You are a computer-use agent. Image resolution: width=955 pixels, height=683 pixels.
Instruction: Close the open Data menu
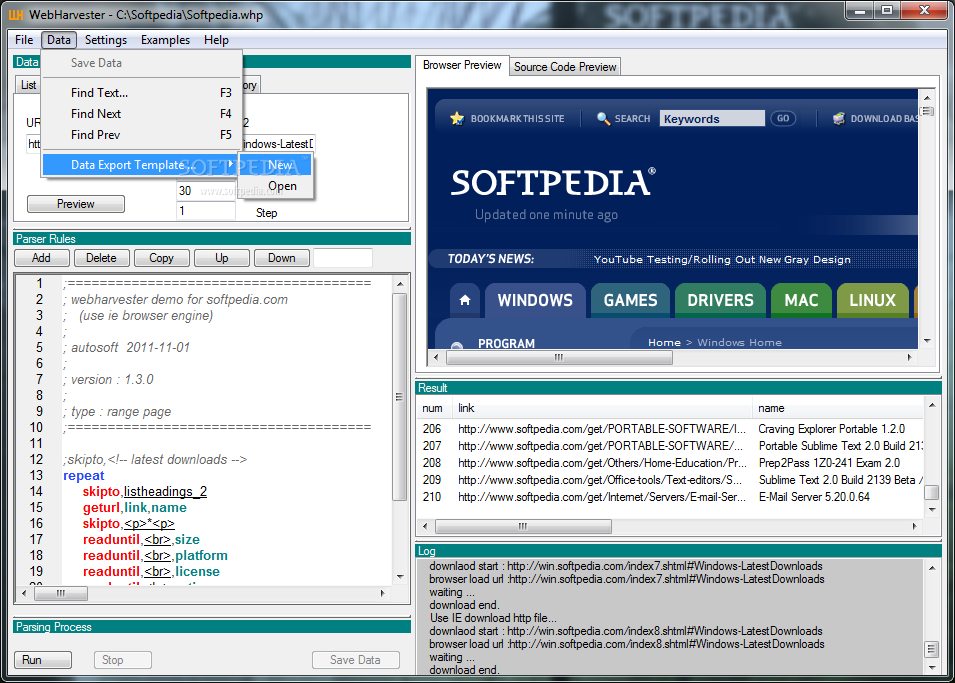[x=58, y=40]
